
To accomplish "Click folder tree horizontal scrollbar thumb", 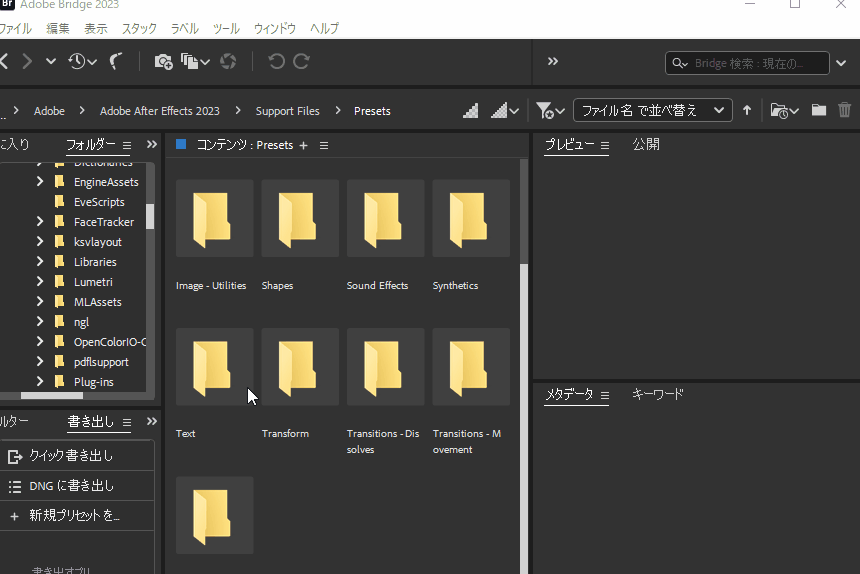I will point(52,395).
